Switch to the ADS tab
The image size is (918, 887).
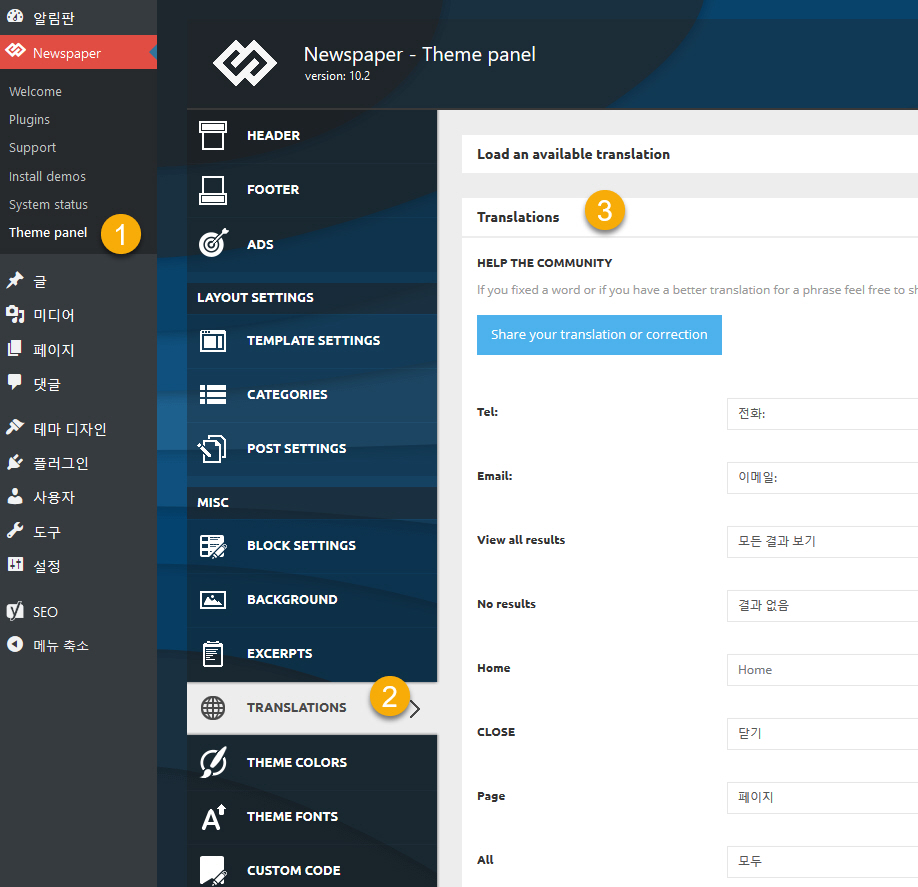click(x=311, y=244)
